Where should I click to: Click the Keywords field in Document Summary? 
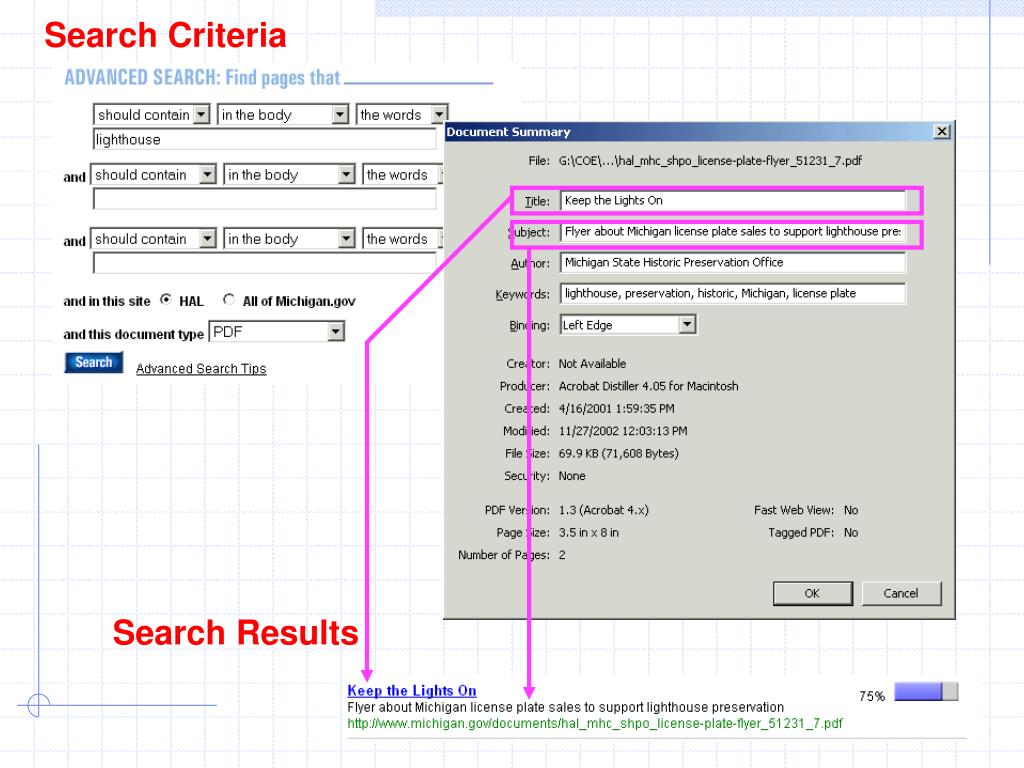733,294
